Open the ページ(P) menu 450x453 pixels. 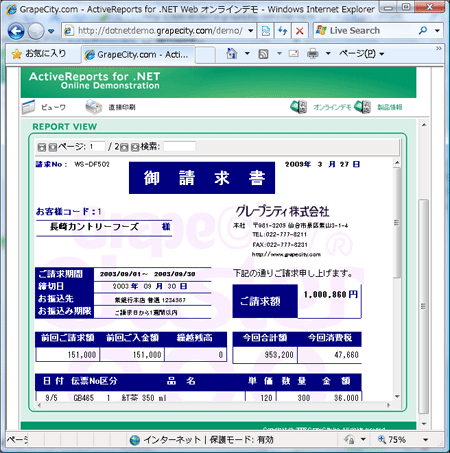pyautogui.click(x=361, y=53)
